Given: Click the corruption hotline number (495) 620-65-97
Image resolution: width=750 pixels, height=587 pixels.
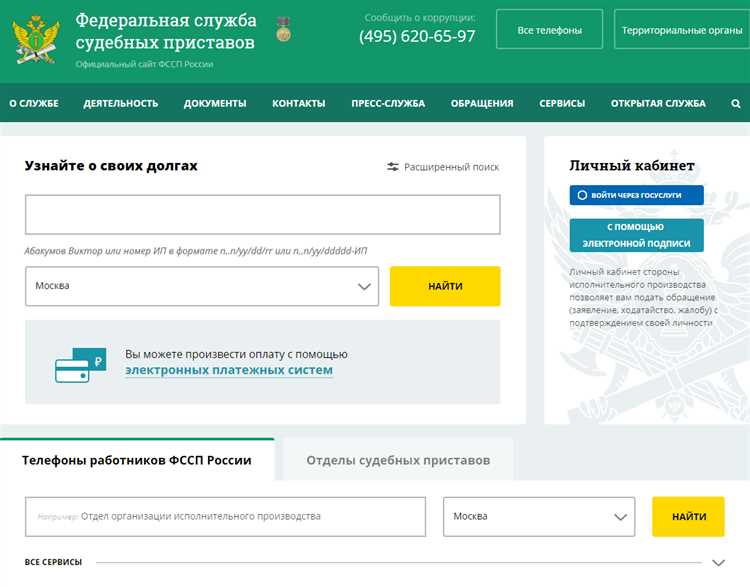Looking at the screenshot, I should 417,36.
